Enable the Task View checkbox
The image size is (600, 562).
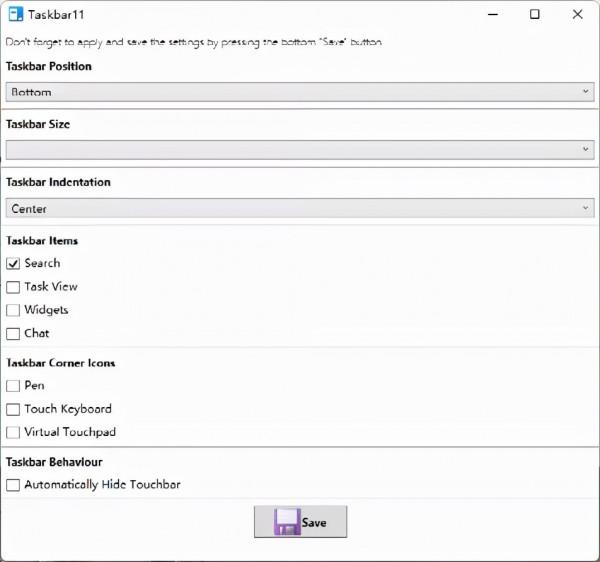pyautogui.click(x=13, y=287)
